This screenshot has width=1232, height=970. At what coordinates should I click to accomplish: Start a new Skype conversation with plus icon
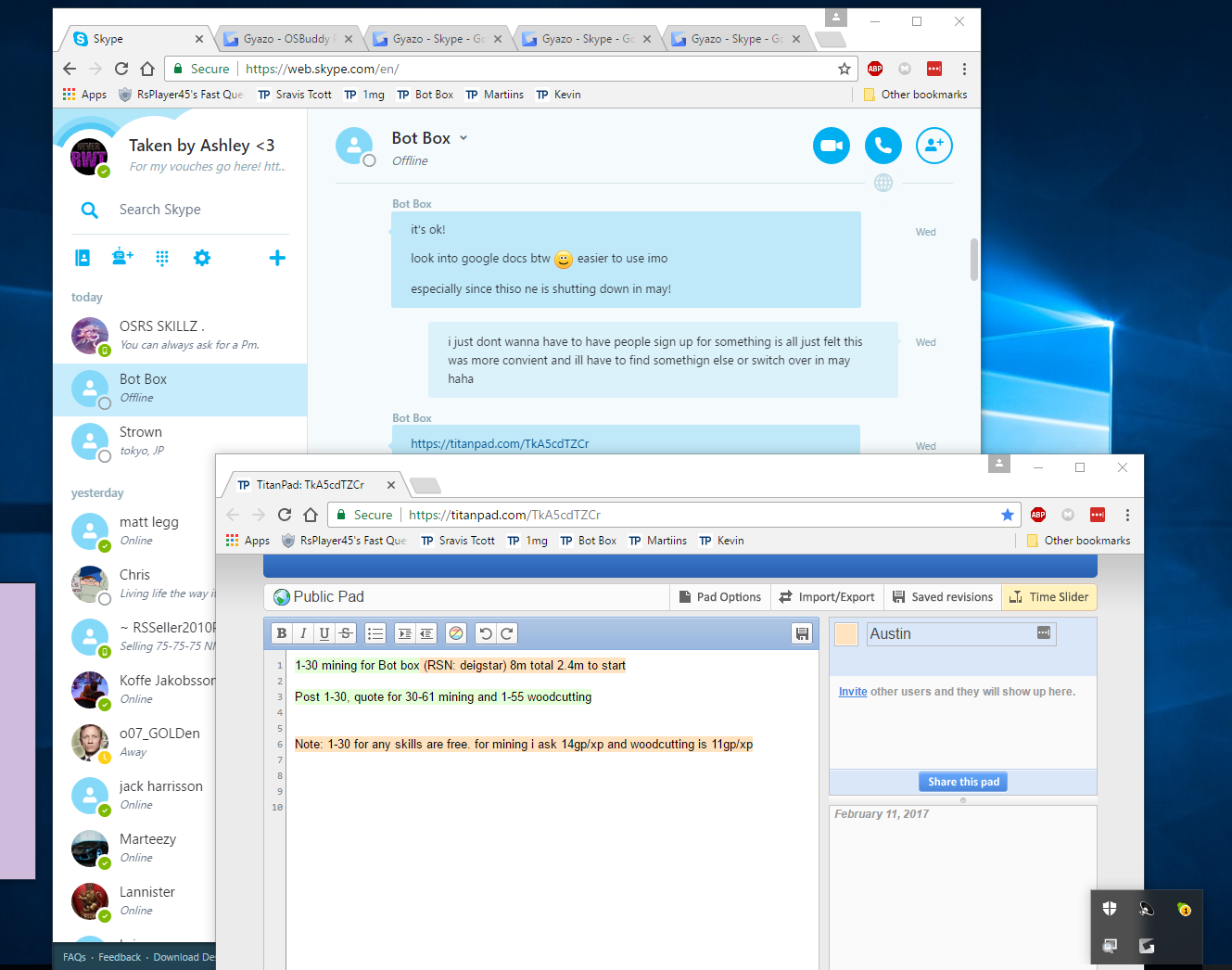tap(277, 258)
